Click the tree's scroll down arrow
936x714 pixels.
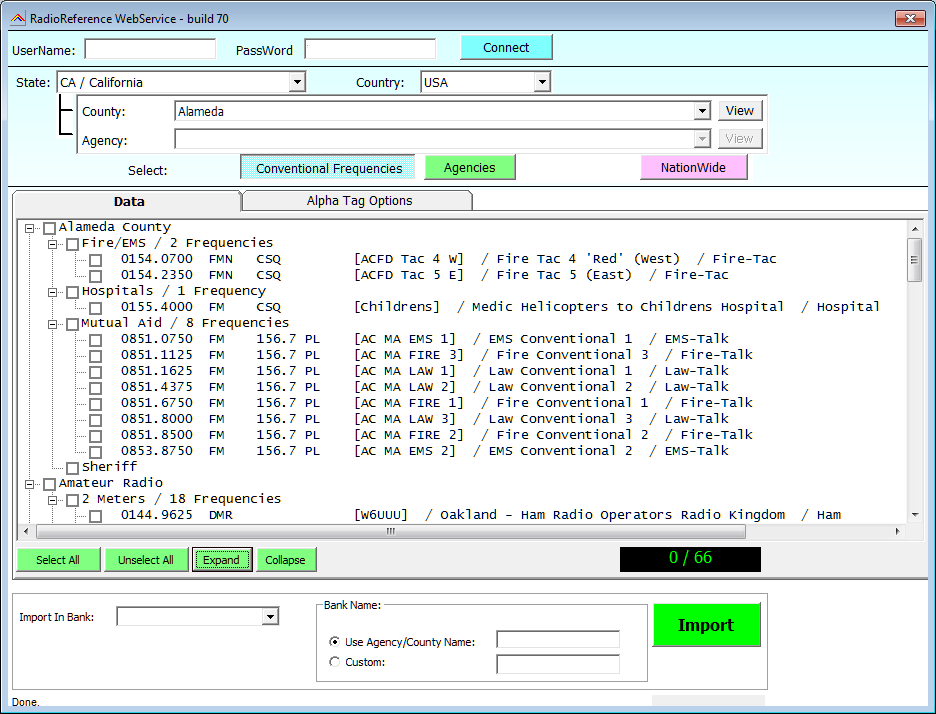(915, 515)
